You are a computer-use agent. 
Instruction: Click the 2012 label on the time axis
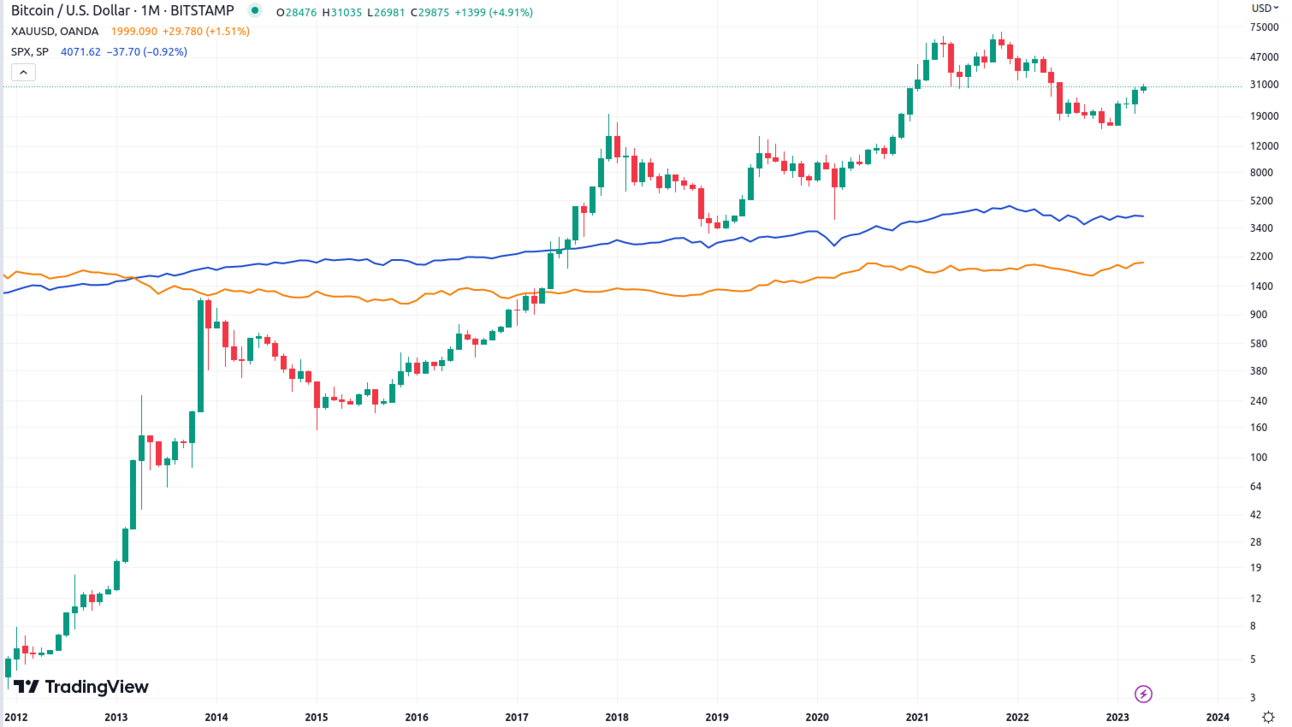(x=15, y=717)
